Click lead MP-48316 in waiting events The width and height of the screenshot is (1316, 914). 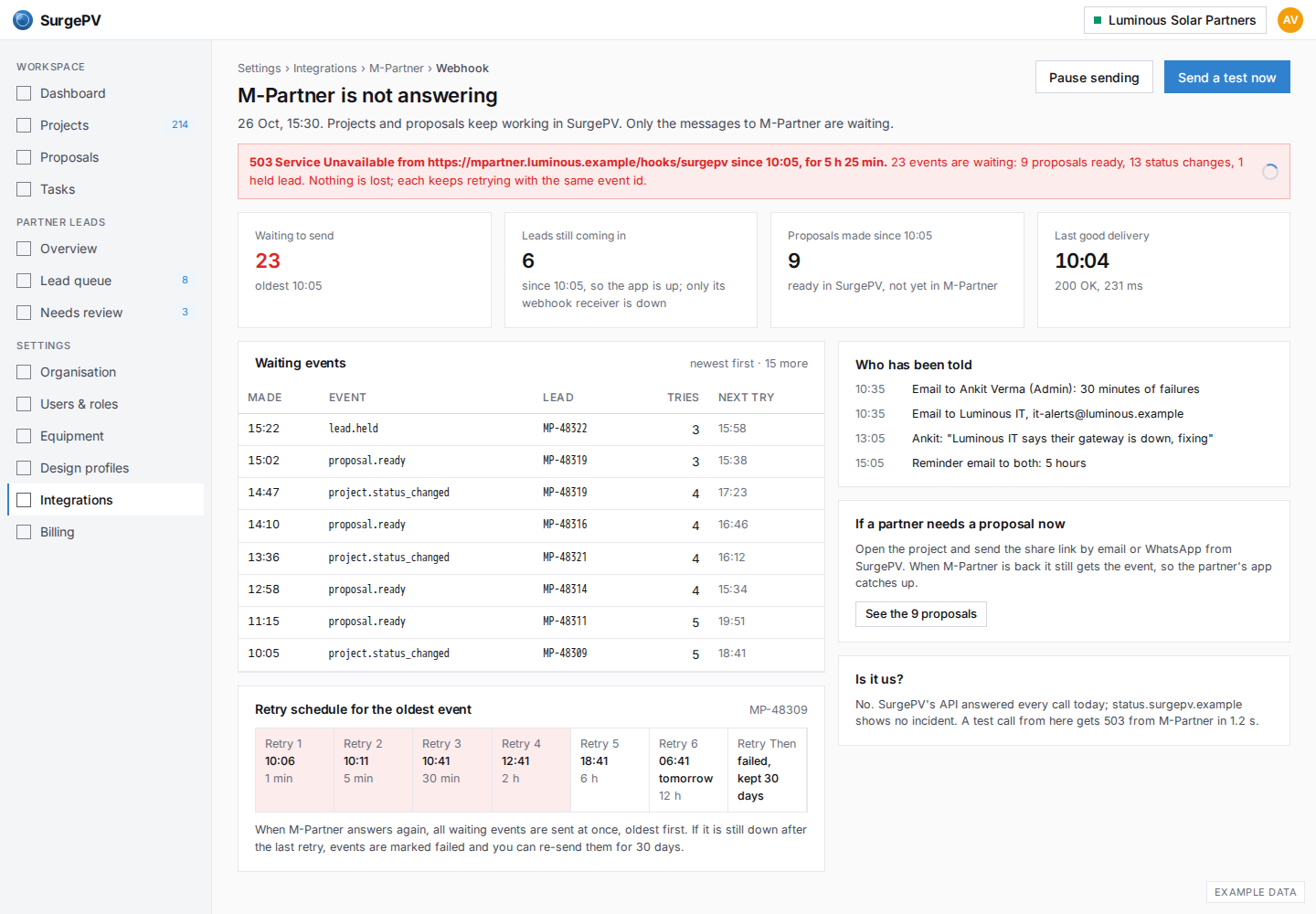pyautogui.click(x=565, y=525)
